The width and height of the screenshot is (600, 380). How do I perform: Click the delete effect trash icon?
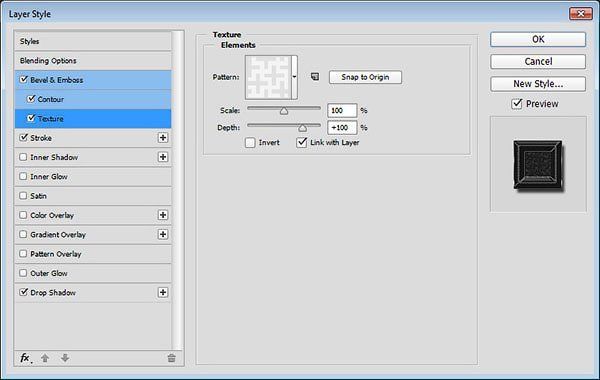tap(171, 358)
